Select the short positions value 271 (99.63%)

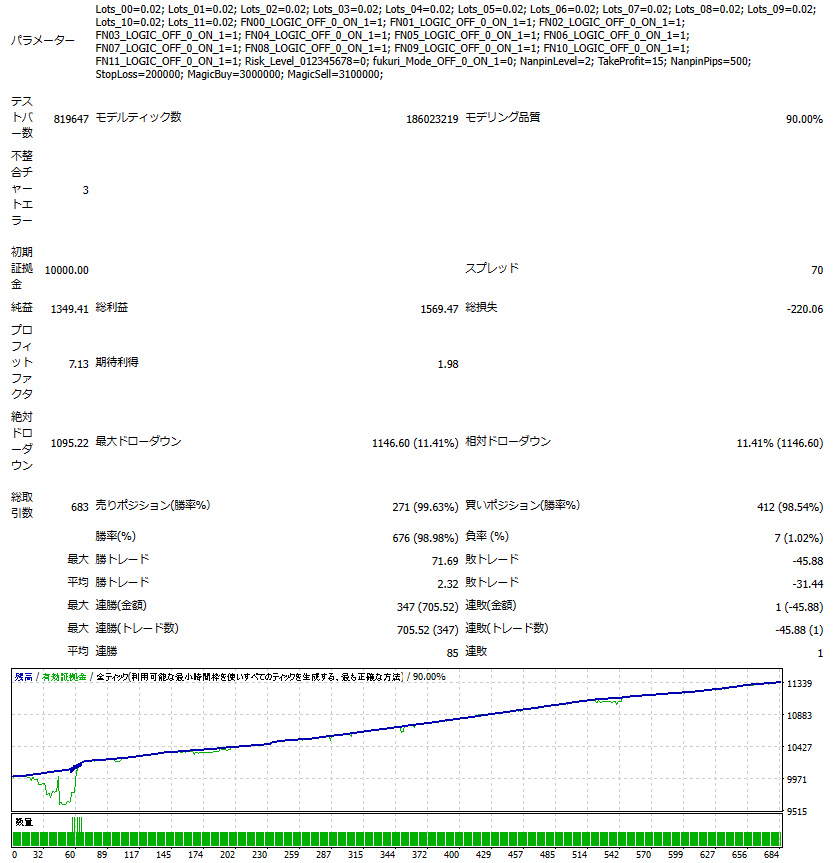coord(426,507)
